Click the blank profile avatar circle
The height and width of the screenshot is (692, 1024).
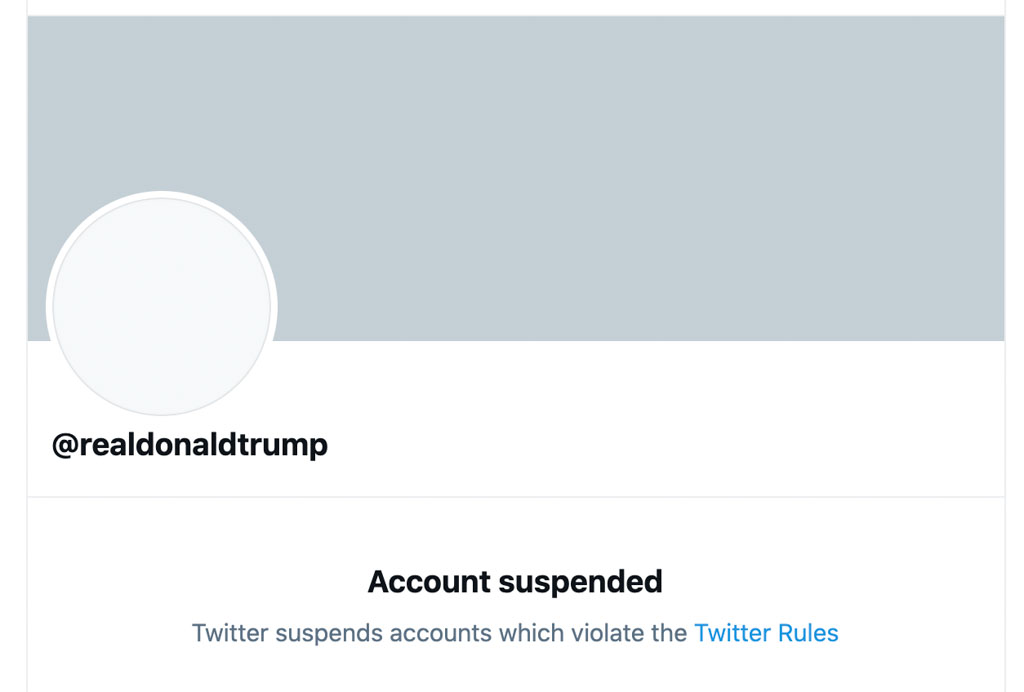161,305
